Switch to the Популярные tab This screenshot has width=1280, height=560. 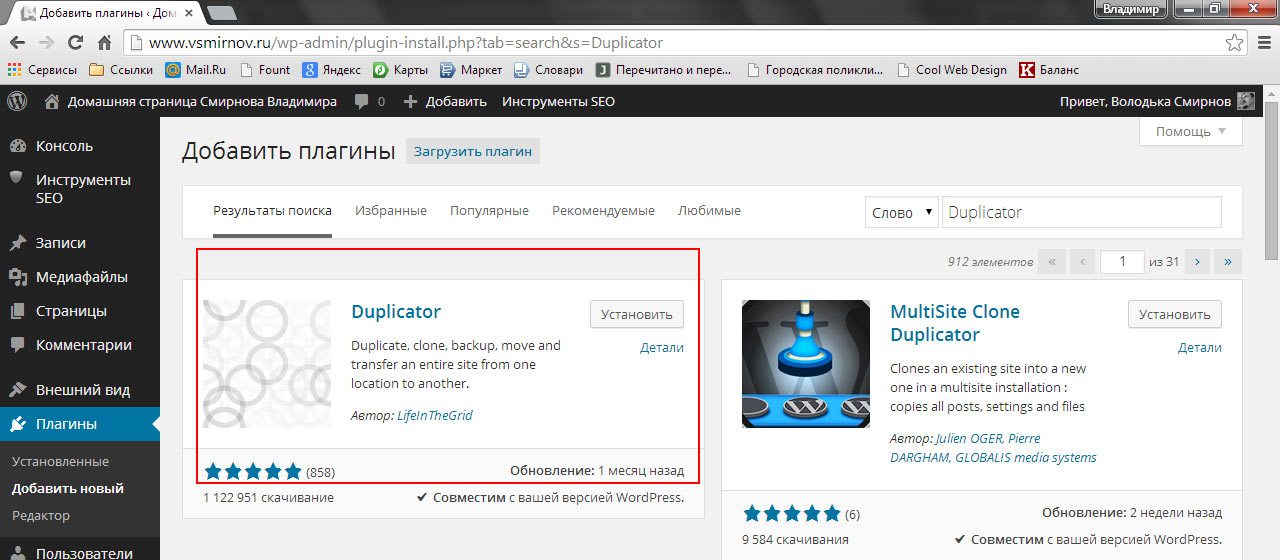489,211
